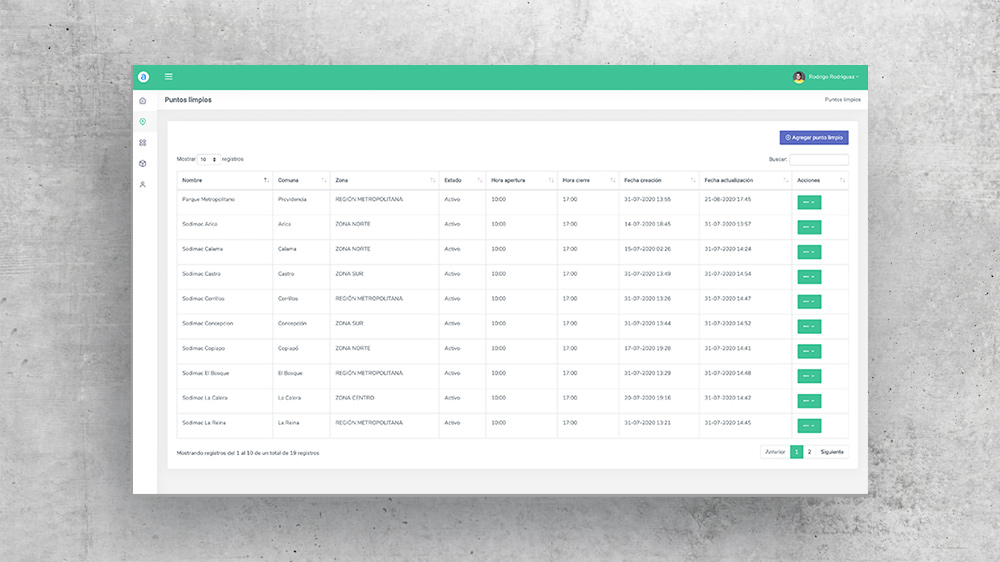Sort table by Nombre column
The height and width of the screenshot is (562, 1000).
(224, 180)
